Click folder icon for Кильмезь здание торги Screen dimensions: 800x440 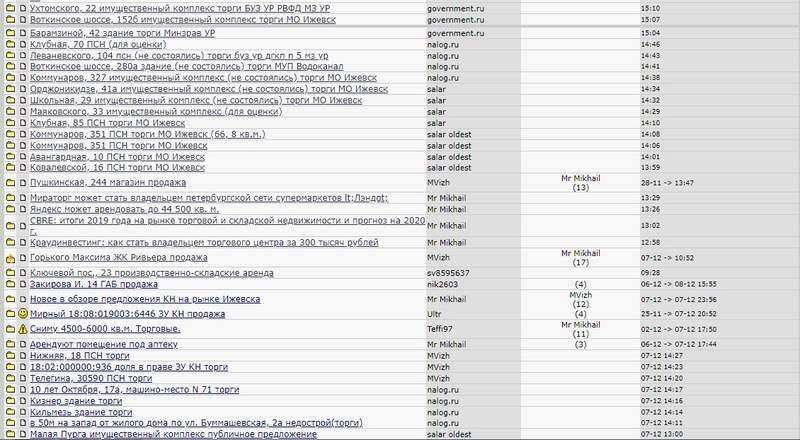tap(10, 412)
